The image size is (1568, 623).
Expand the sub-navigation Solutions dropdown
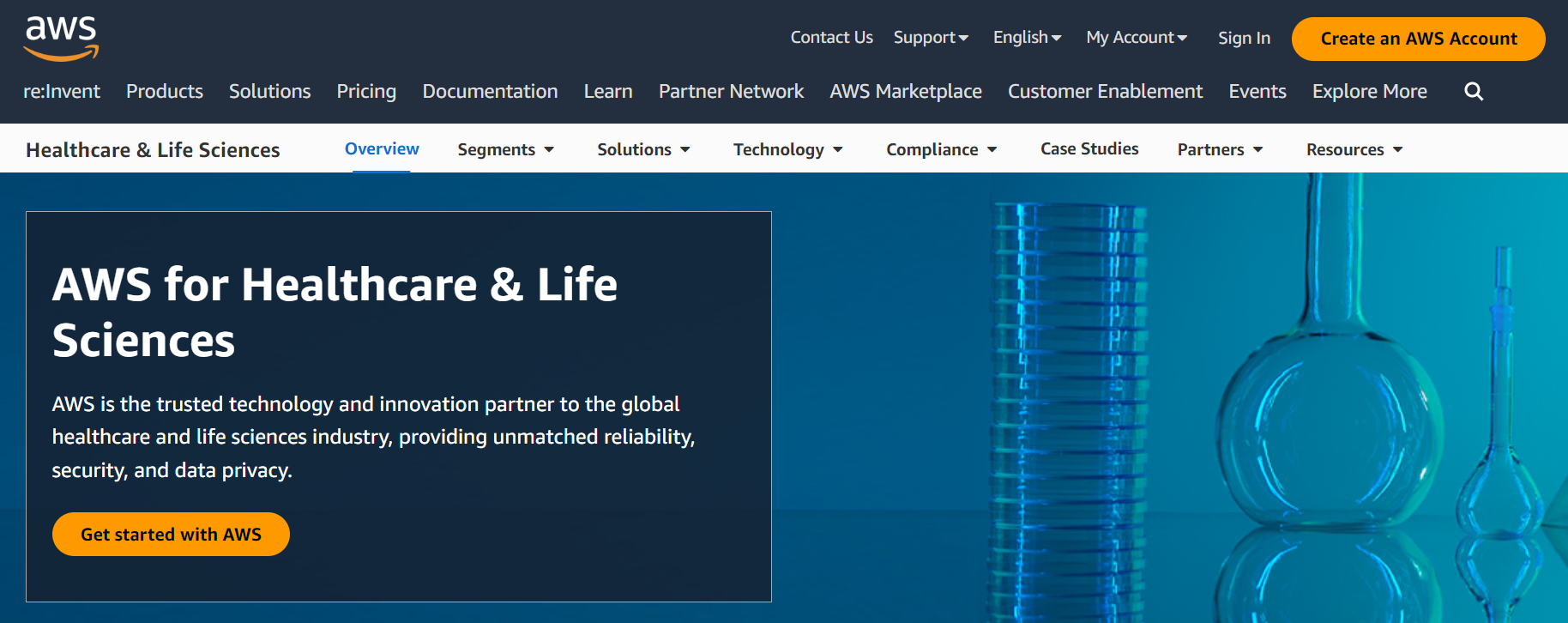coord(643,149)
